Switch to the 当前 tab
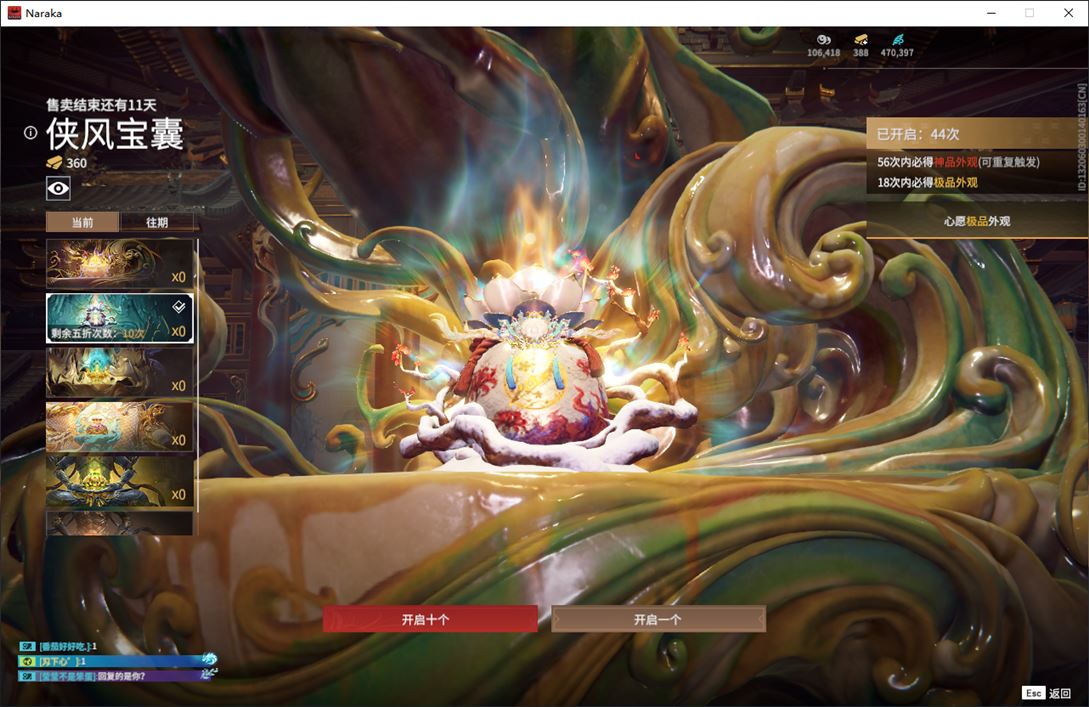 point(83,222)
